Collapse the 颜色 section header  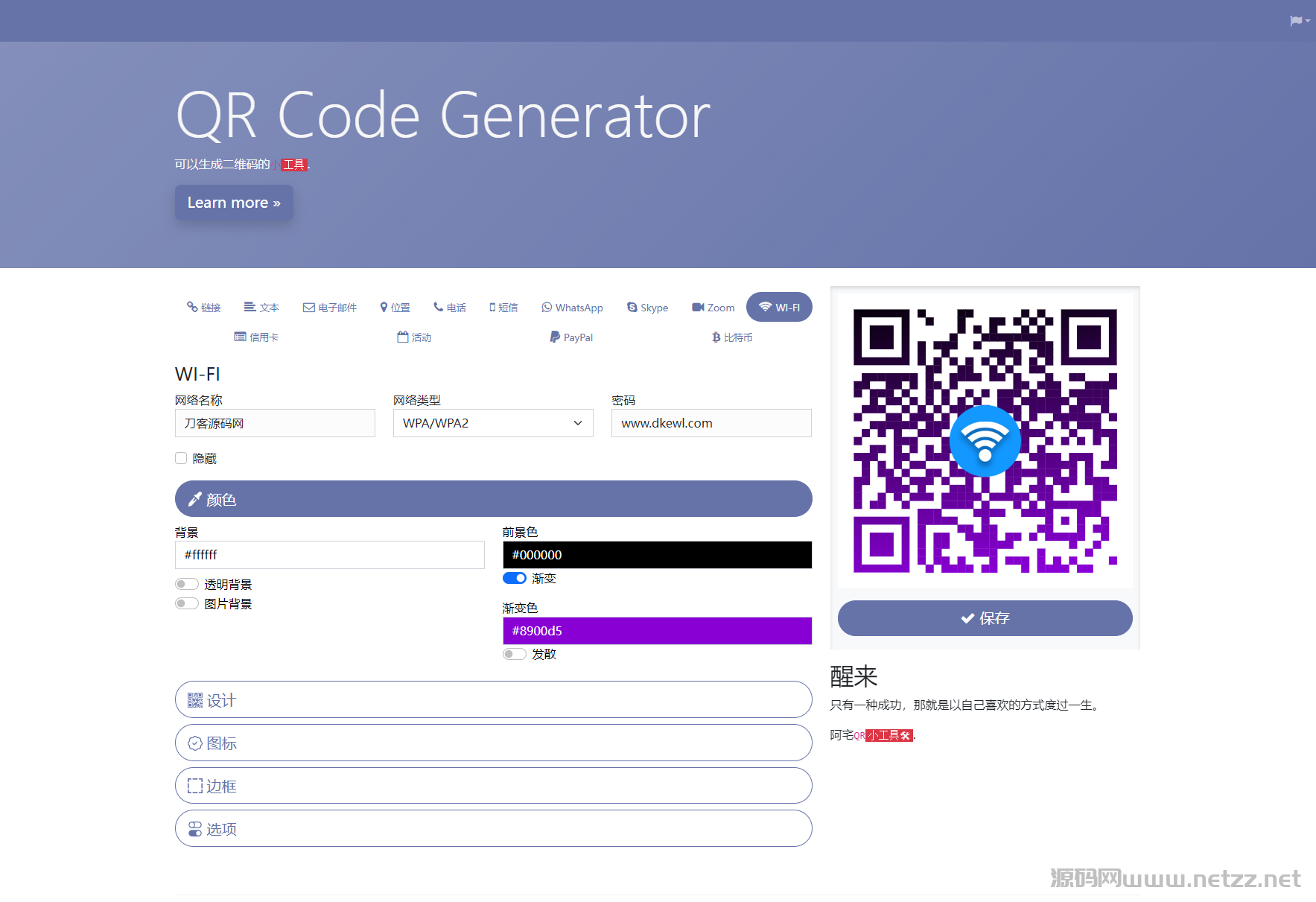tap(493, 499)
